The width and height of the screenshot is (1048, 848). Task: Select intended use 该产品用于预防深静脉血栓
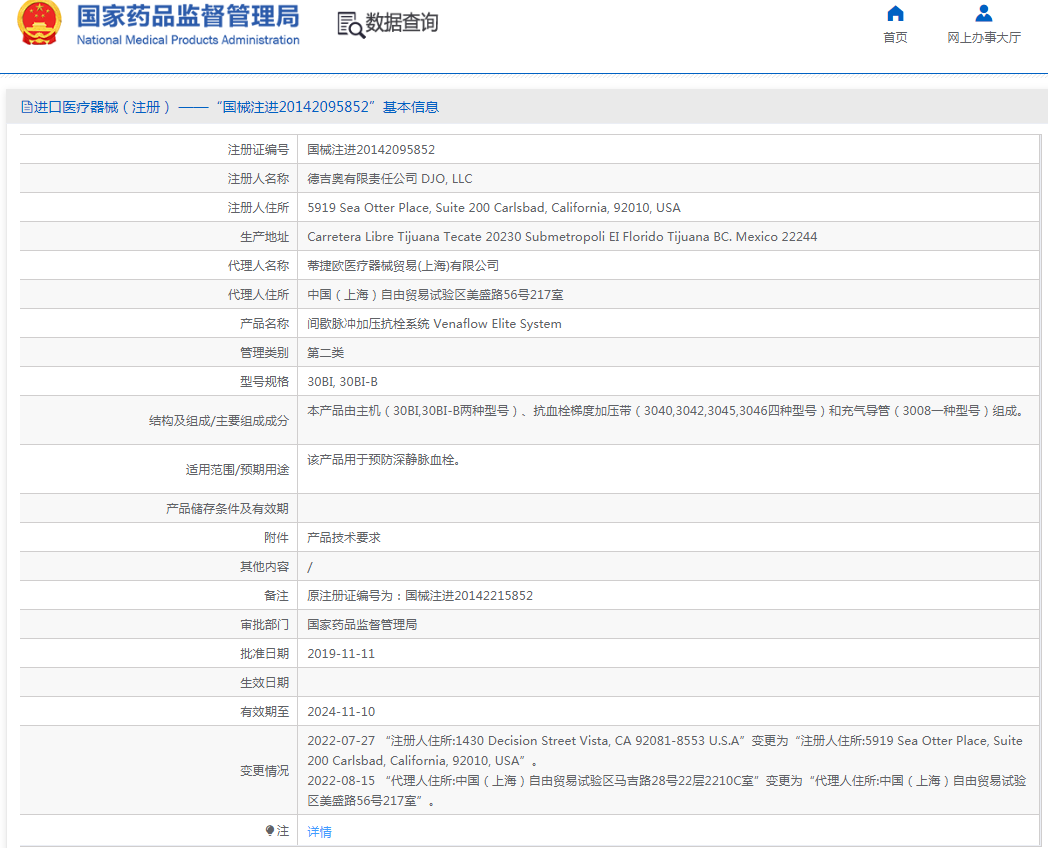click(384, 460)
